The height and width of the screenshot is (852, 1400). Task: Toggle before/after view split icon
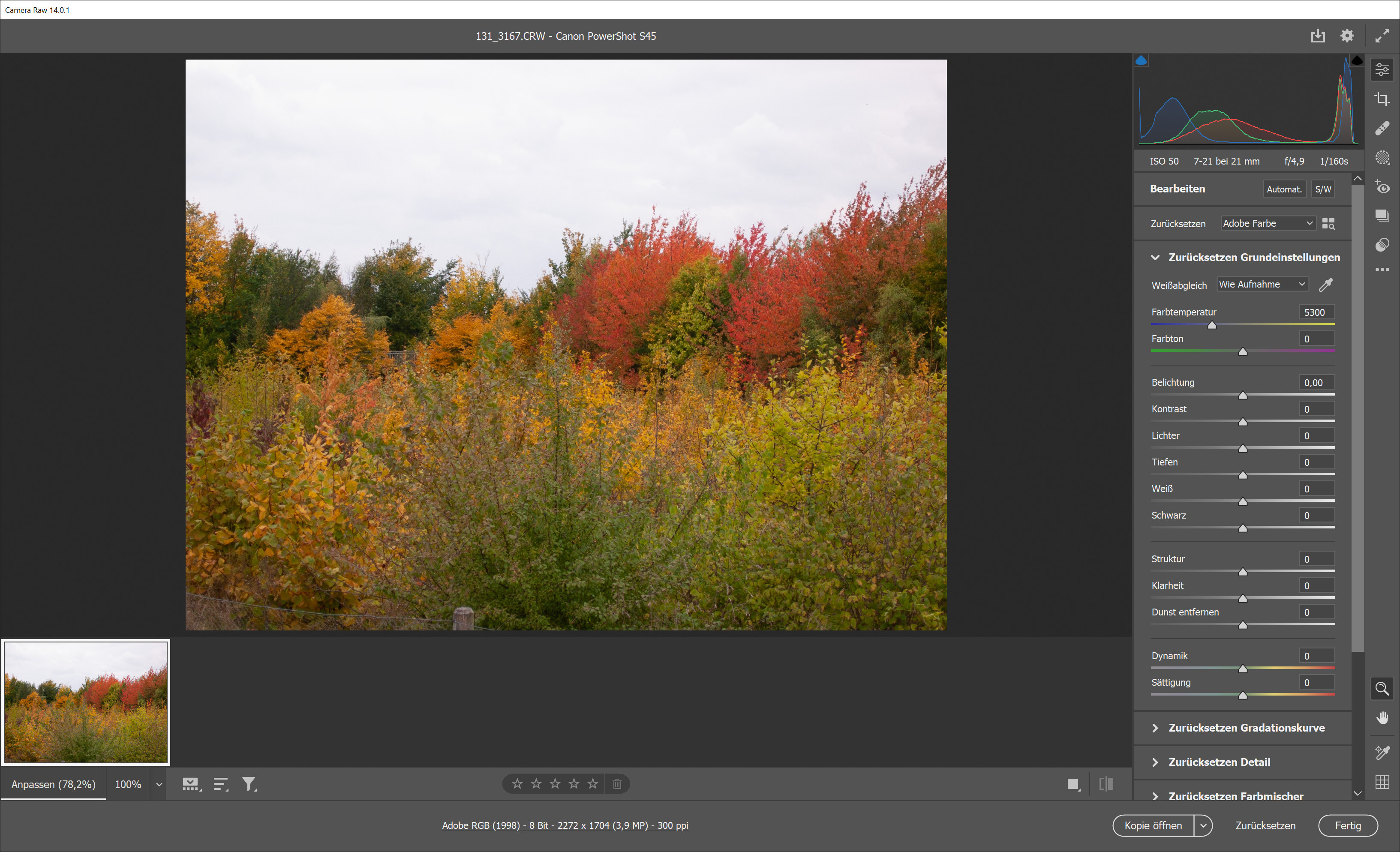tap(1106, 784)
